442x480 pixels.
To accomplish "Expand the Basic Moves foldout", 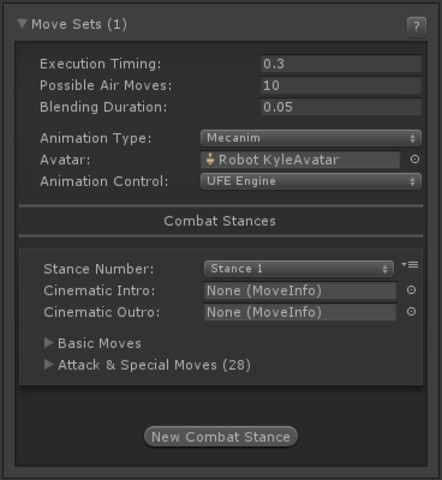I will click(49, 343).
